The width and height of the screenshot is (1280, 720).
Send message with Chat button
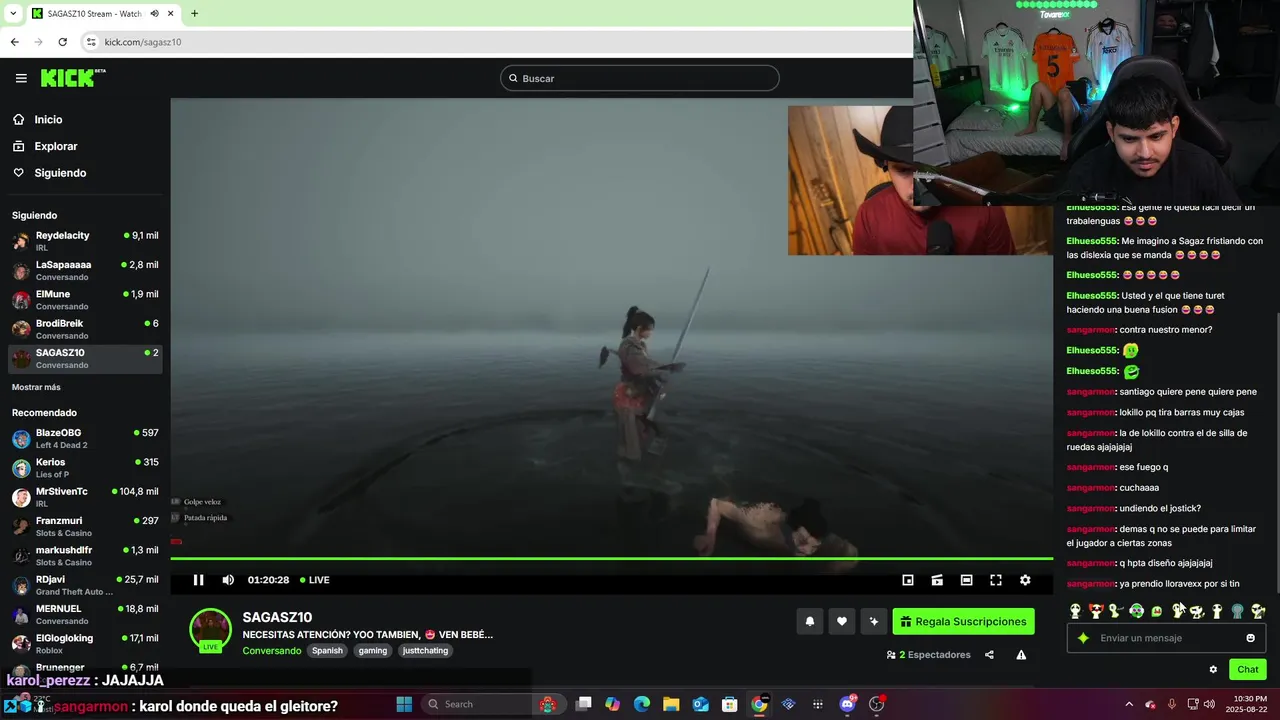1248,669
